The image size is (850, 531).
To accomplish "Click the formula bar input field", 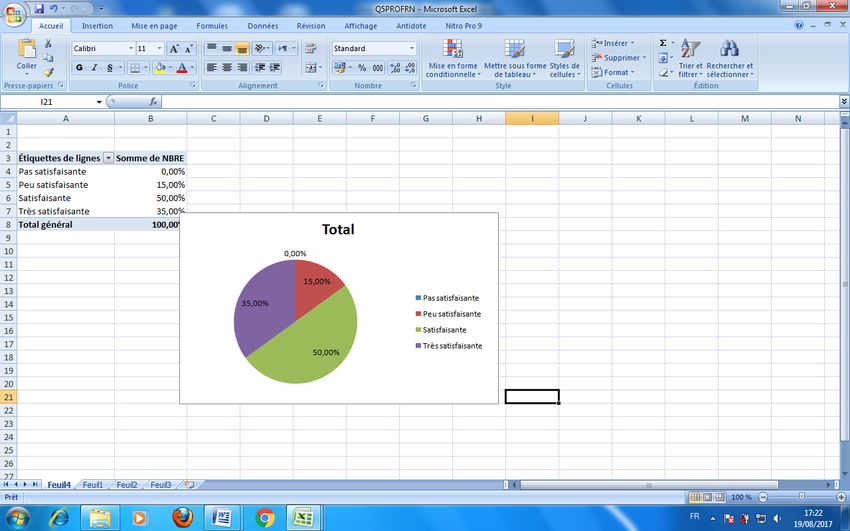I will tap(500, 101).
